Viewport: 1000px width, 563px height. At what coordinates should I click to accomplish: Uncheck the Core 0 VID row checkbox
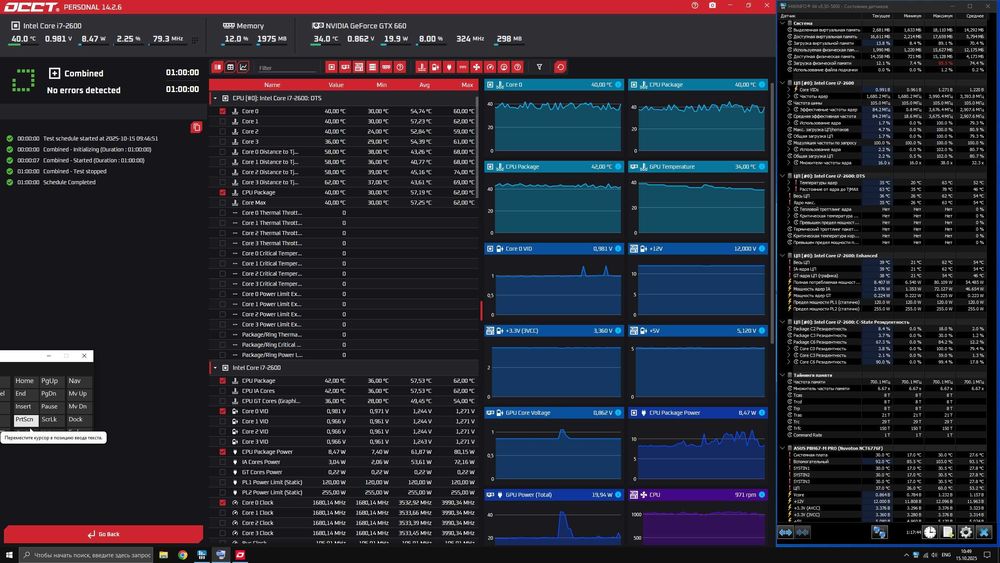[x=223, y=411]
